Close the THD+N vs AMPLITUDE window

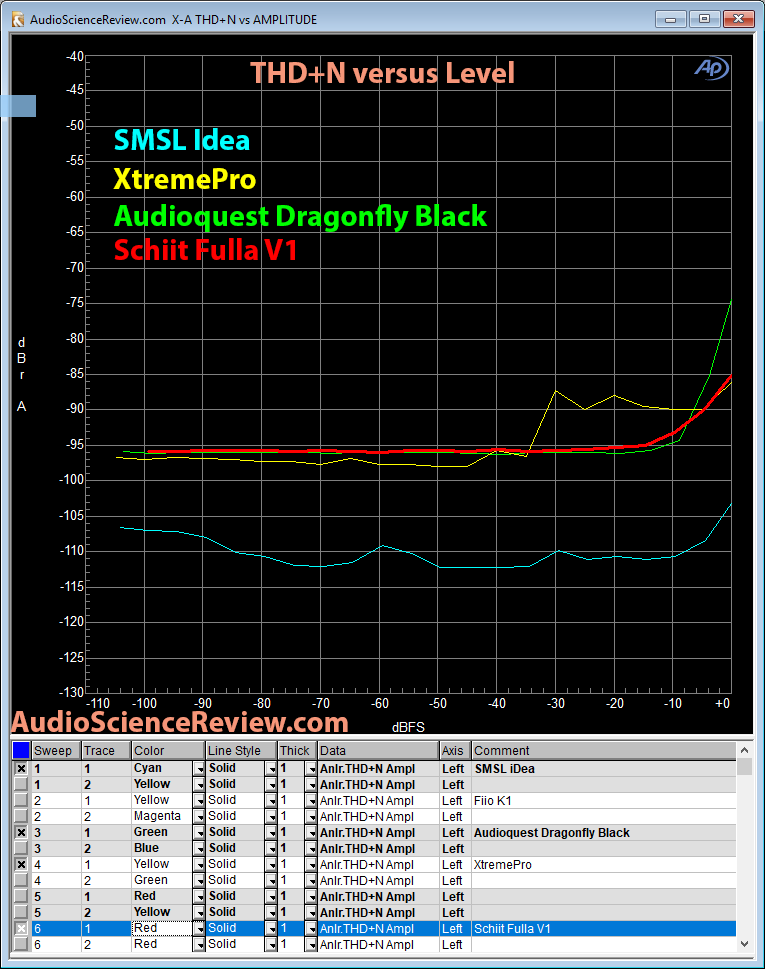click(738, 19)
